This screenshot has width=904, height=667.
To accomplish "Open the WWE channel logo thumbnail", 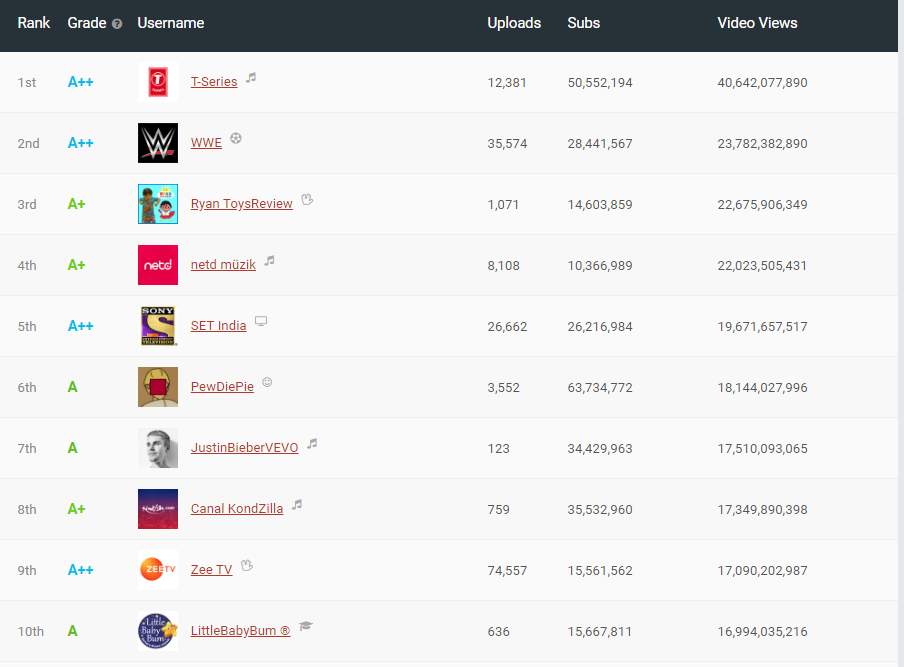I will (158, 143).
